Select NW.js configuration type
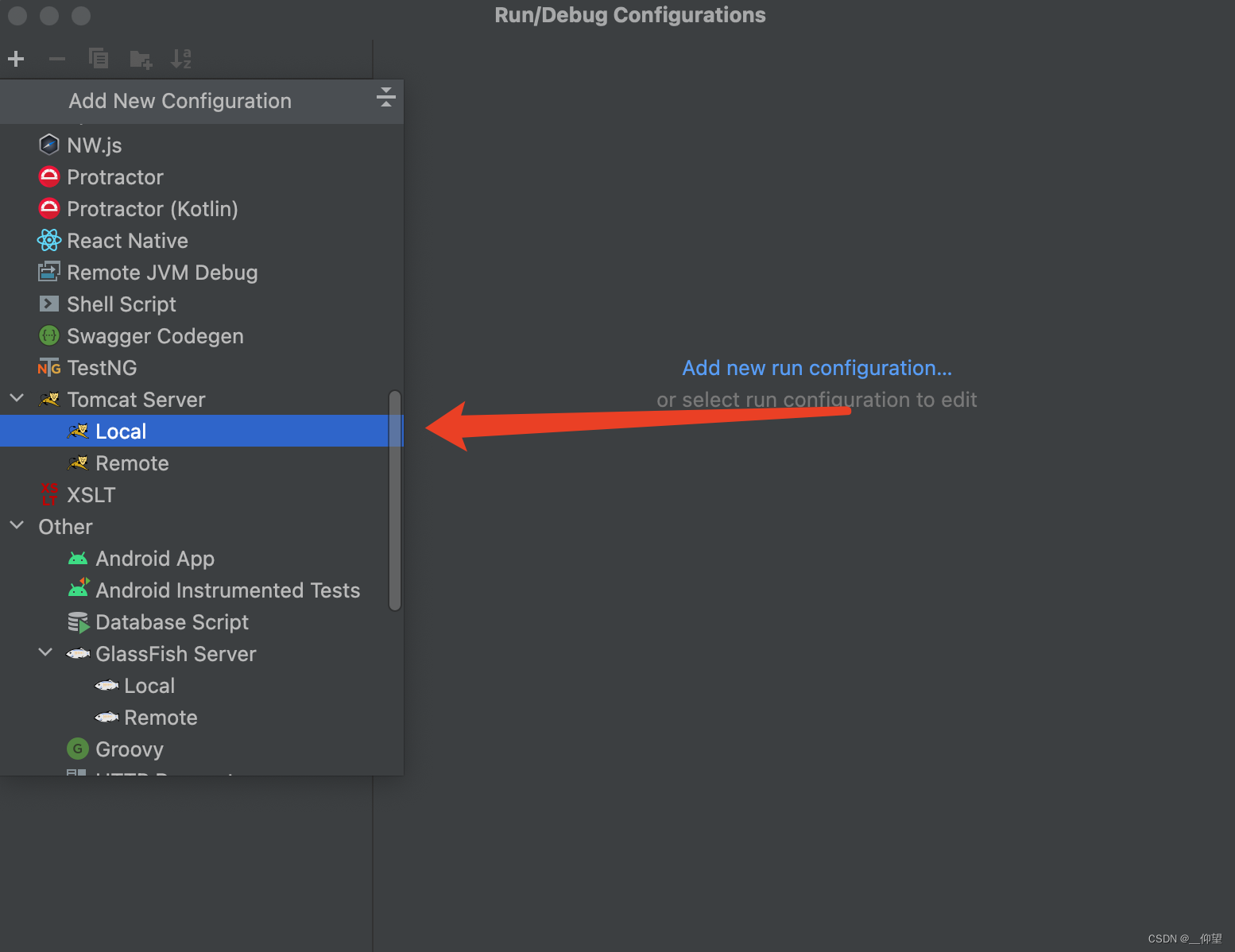 coord(202,145)
